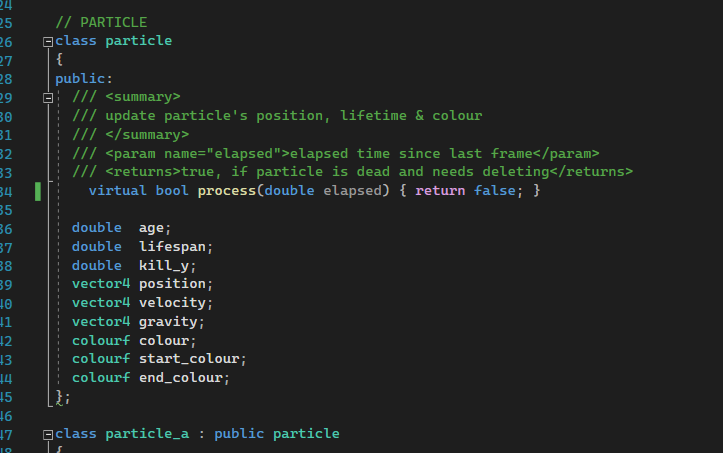Viewport: 723px width, 453px height.
Task: Select the lifespan member variable
Action: pos(172,247)
